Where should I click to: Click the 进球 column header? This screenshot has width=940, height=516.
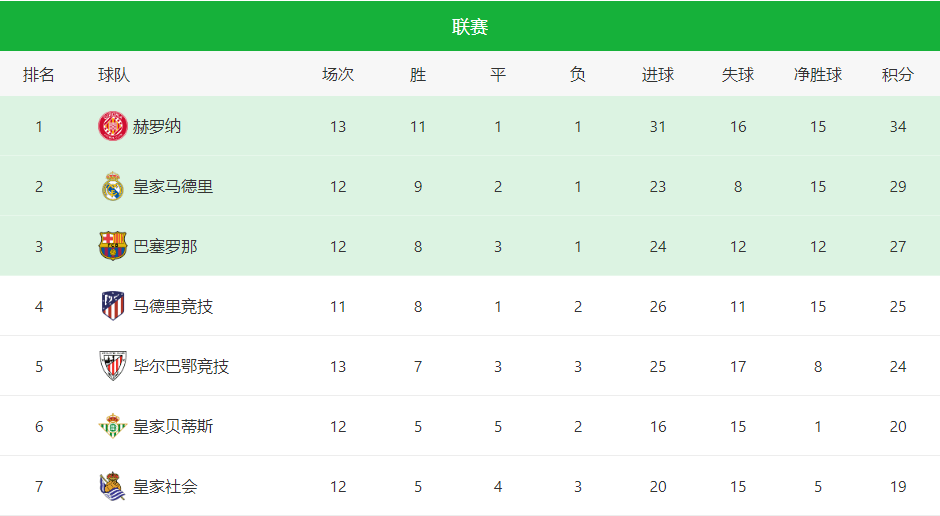point(658,74)
